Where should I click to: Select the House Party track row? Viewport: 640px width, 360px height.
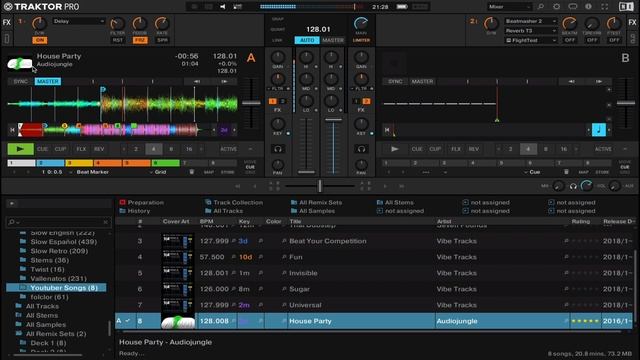[374, 321]
